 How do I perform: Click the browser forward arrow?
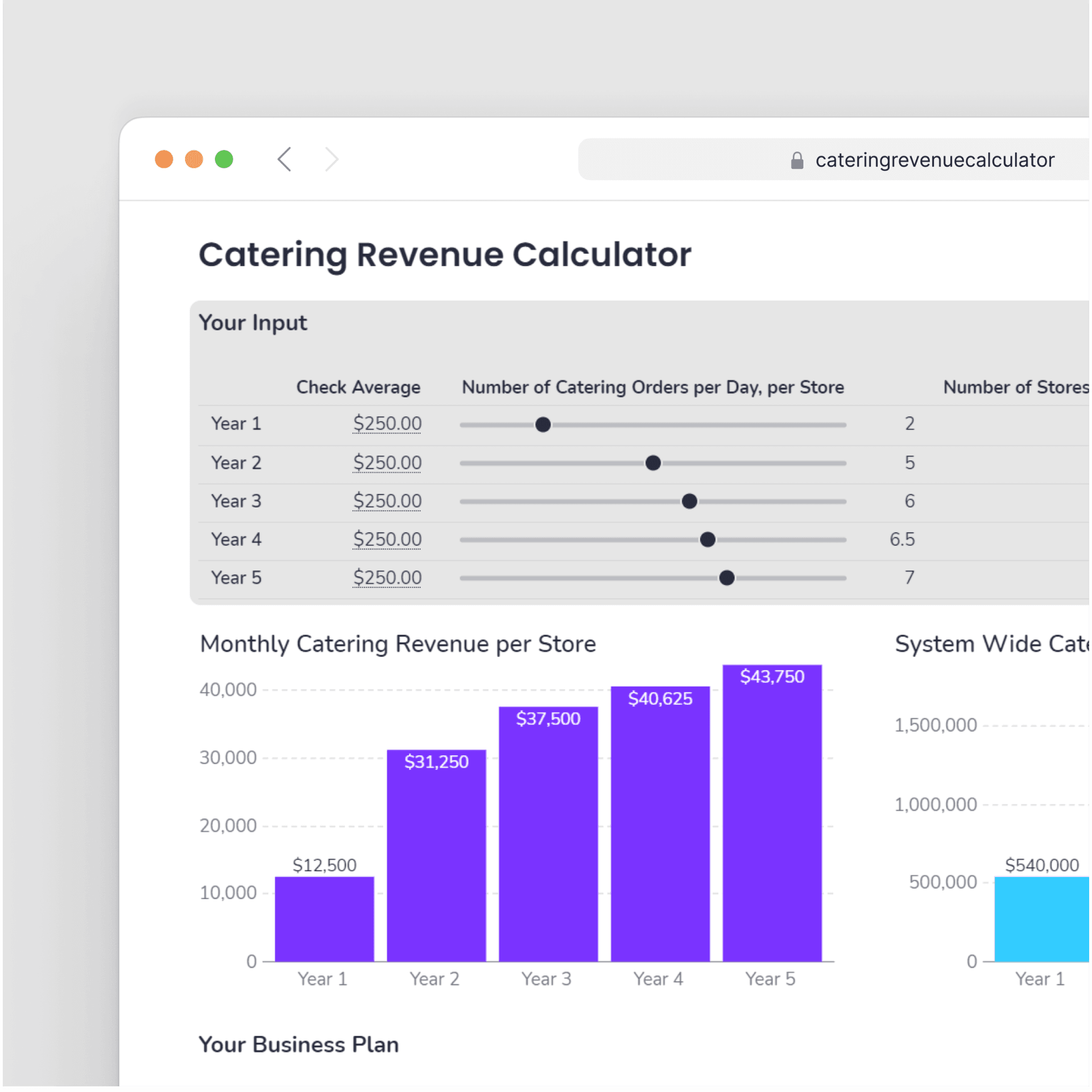[332, 159]
